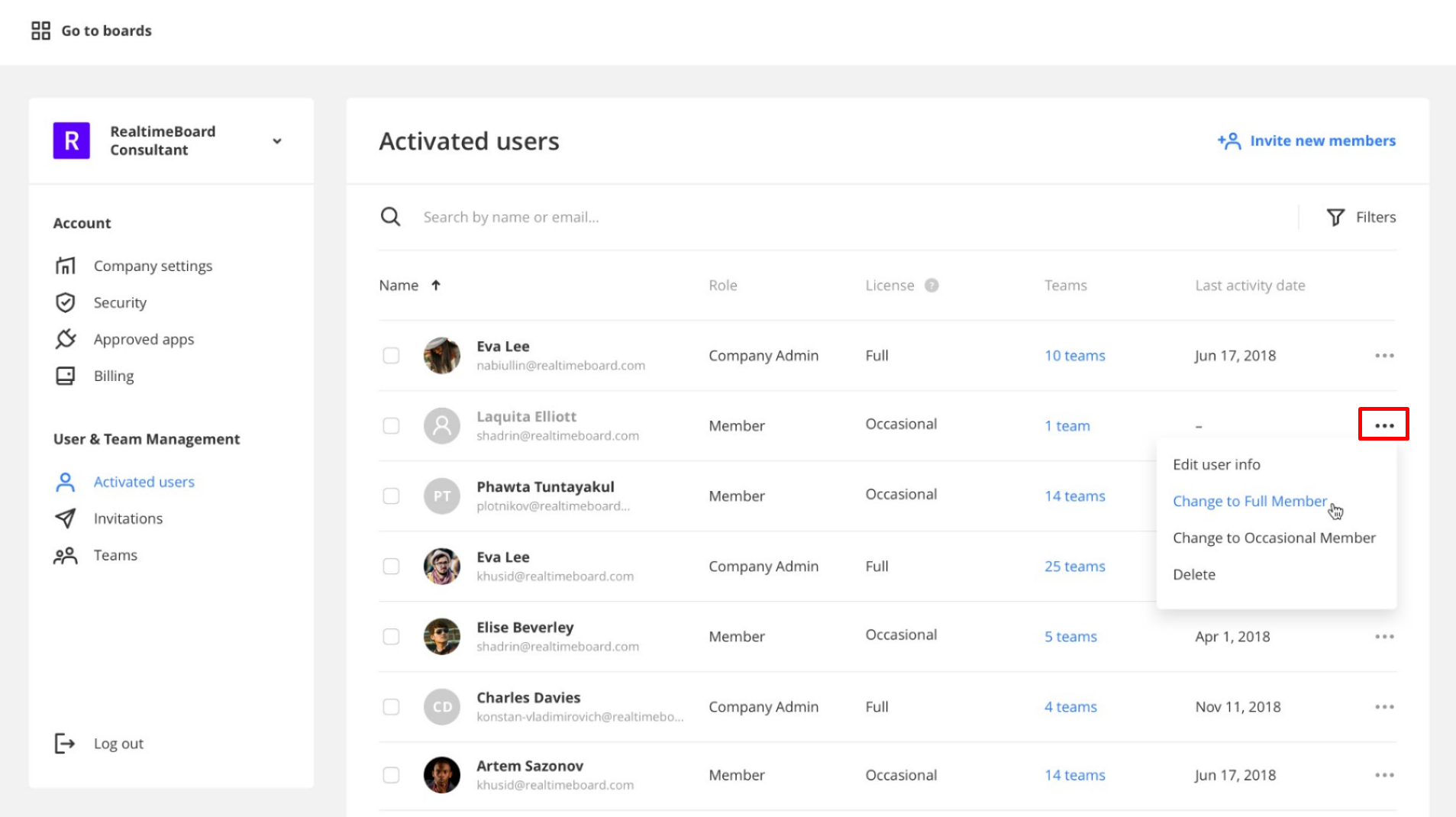
Task: Open the three-dot menu for Charles Davies
Action: click(1384, 706)
